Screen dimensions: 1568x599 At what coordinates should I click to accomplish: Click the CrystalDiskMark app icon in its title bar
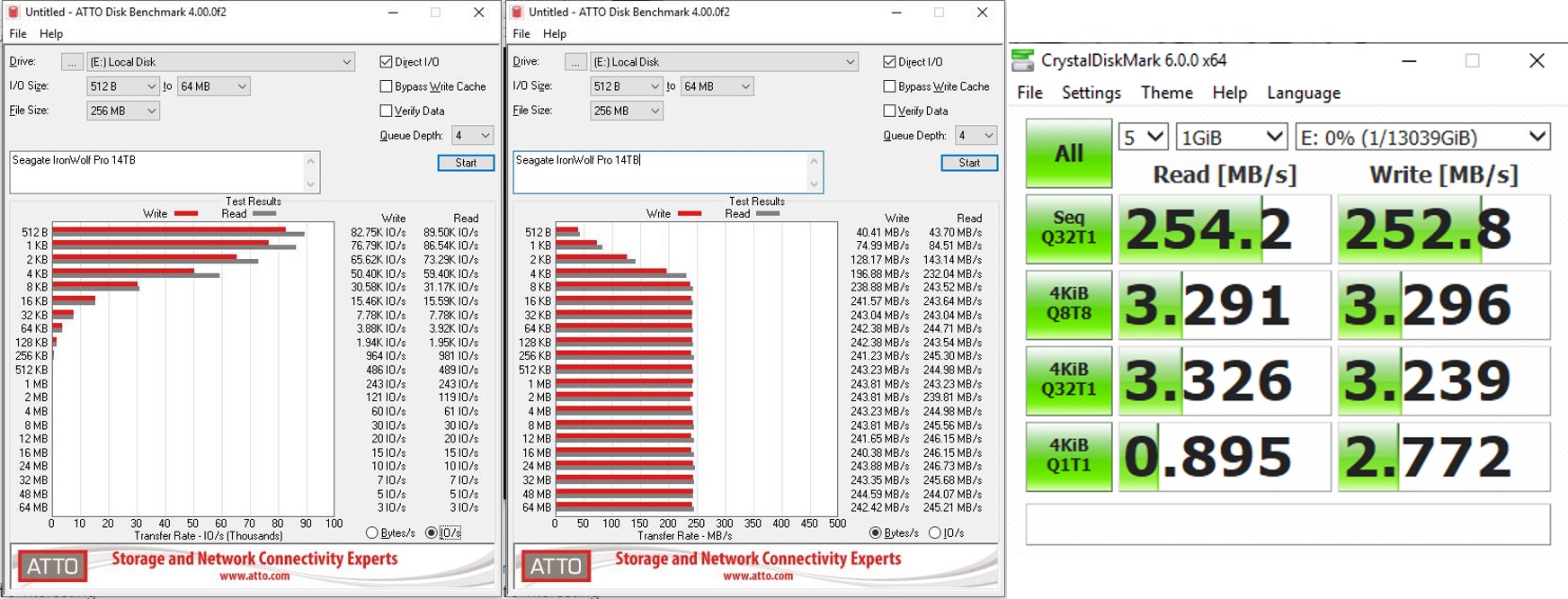point(1023,60)
